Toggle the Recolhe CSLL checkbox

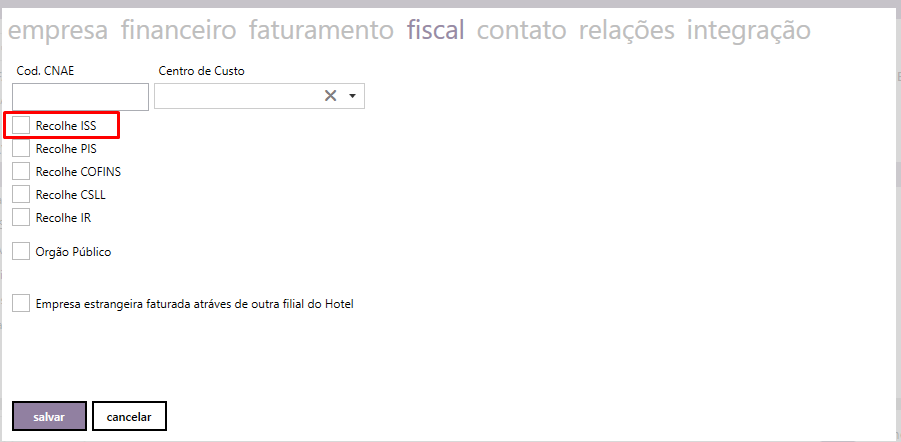coord(21,194)
